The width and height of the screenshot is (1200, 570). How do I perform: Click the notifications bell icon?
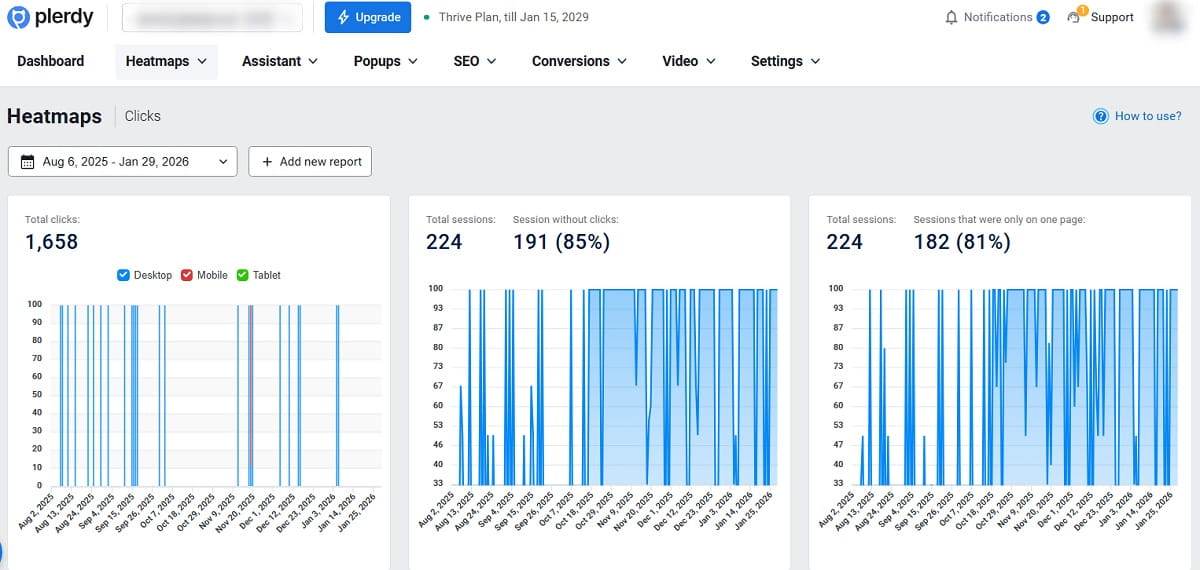pyautogui.click(x=951, y=17)
